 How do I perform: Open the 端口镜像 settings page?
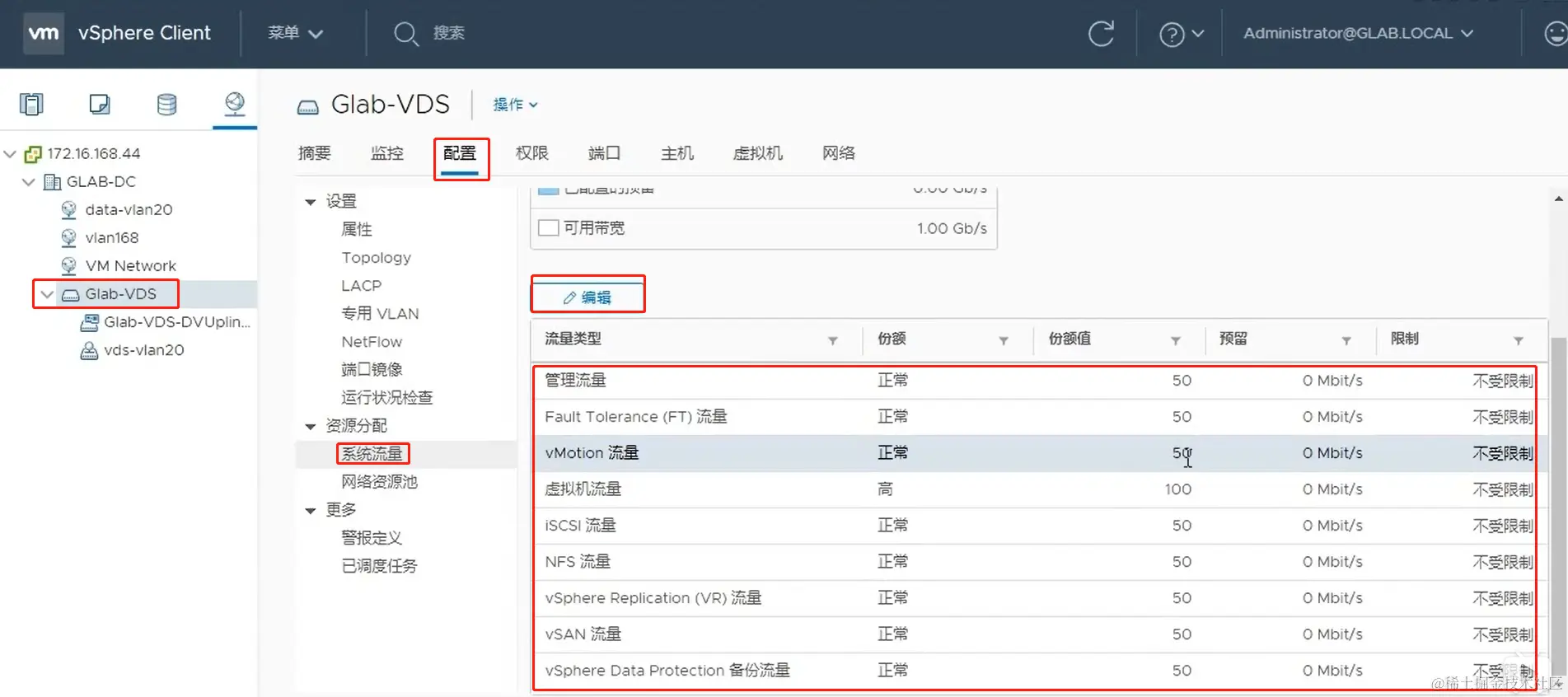tap(372, 370)
